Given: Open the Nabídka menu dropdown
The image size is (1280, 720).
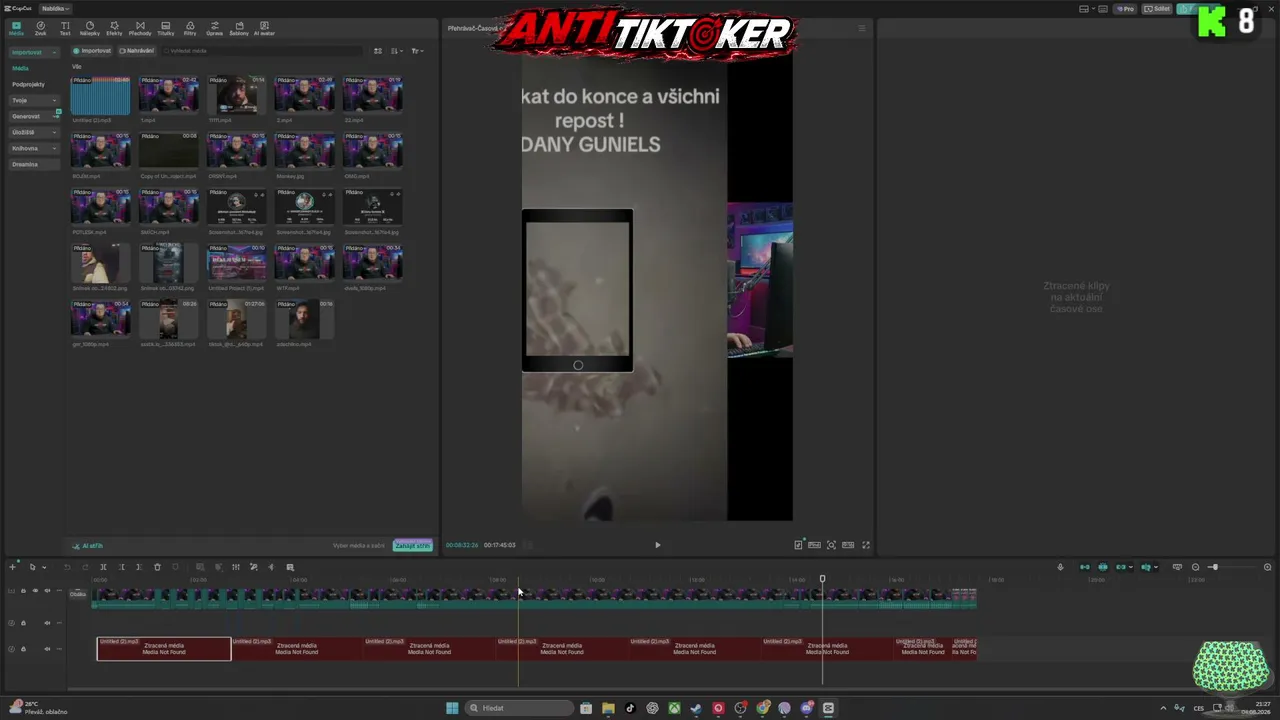Looking at the screenshot, I should pos(55,8).
